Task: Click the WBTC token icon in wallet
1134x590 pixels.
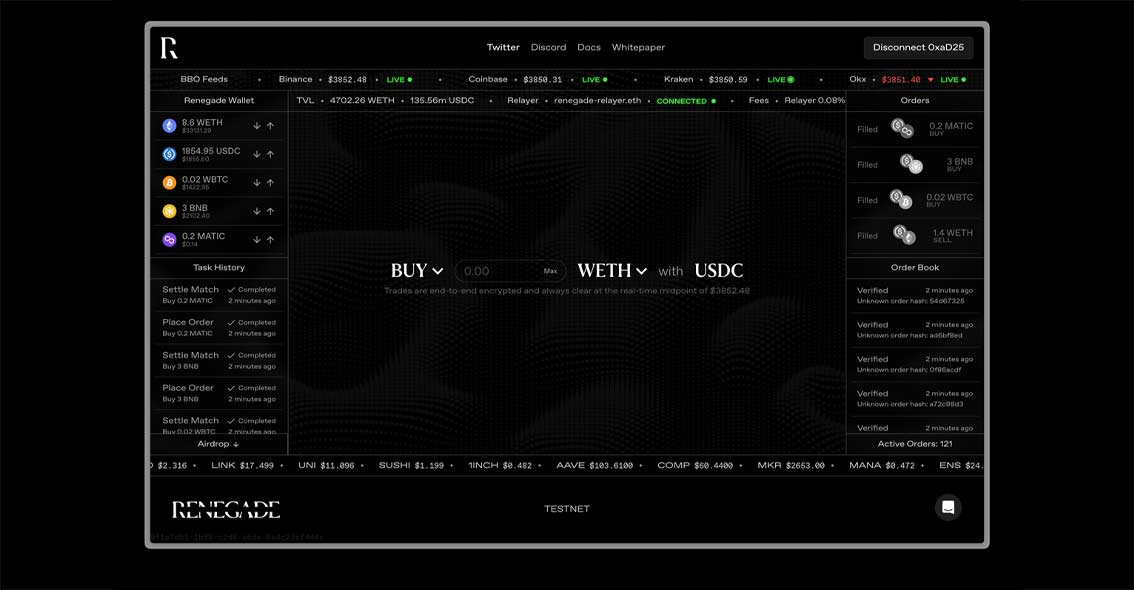Action: pyautogui.click(x=169, y=183)
